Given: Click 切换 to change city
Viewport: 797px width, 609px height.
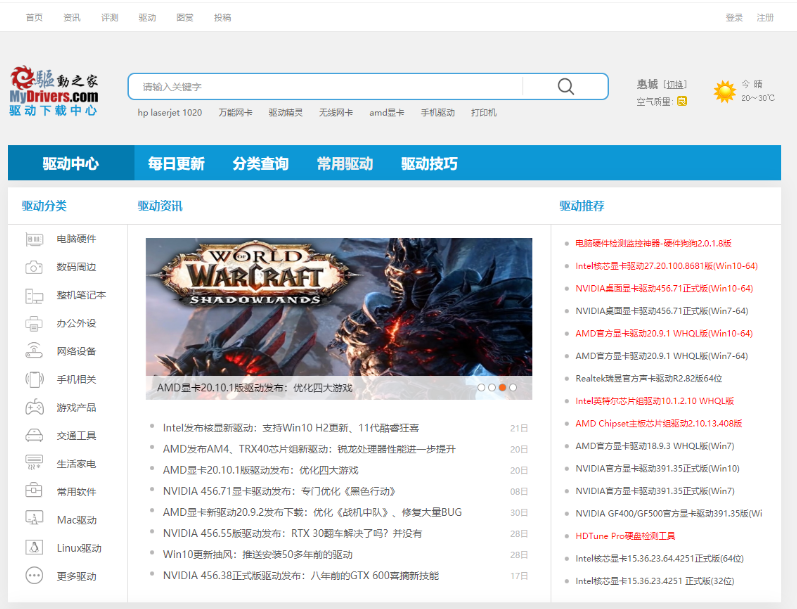Looking at the screenshot, I should pyautogui.click(x=676, y=84).
